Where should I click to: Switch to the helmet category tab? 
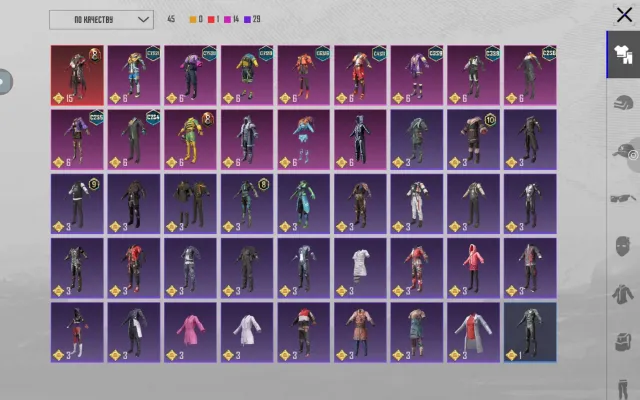[x=623, y=102]
